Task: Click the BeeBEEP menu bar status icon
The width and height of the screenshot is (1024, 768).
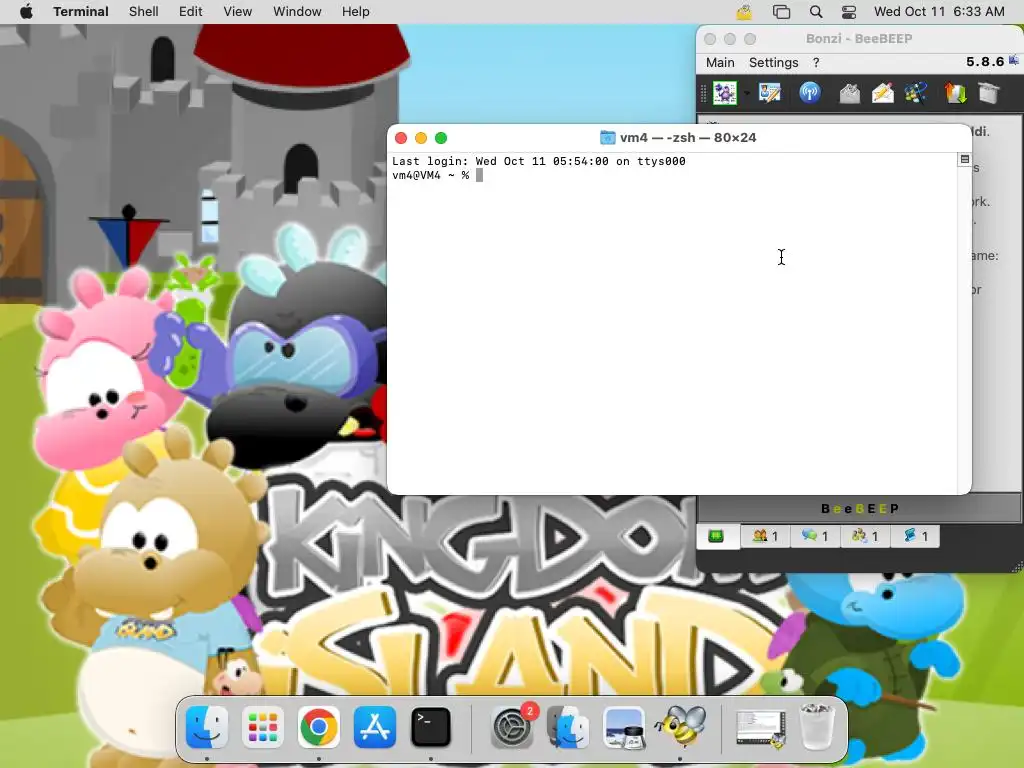Action: pyautogui.click(x=744, y=12)
